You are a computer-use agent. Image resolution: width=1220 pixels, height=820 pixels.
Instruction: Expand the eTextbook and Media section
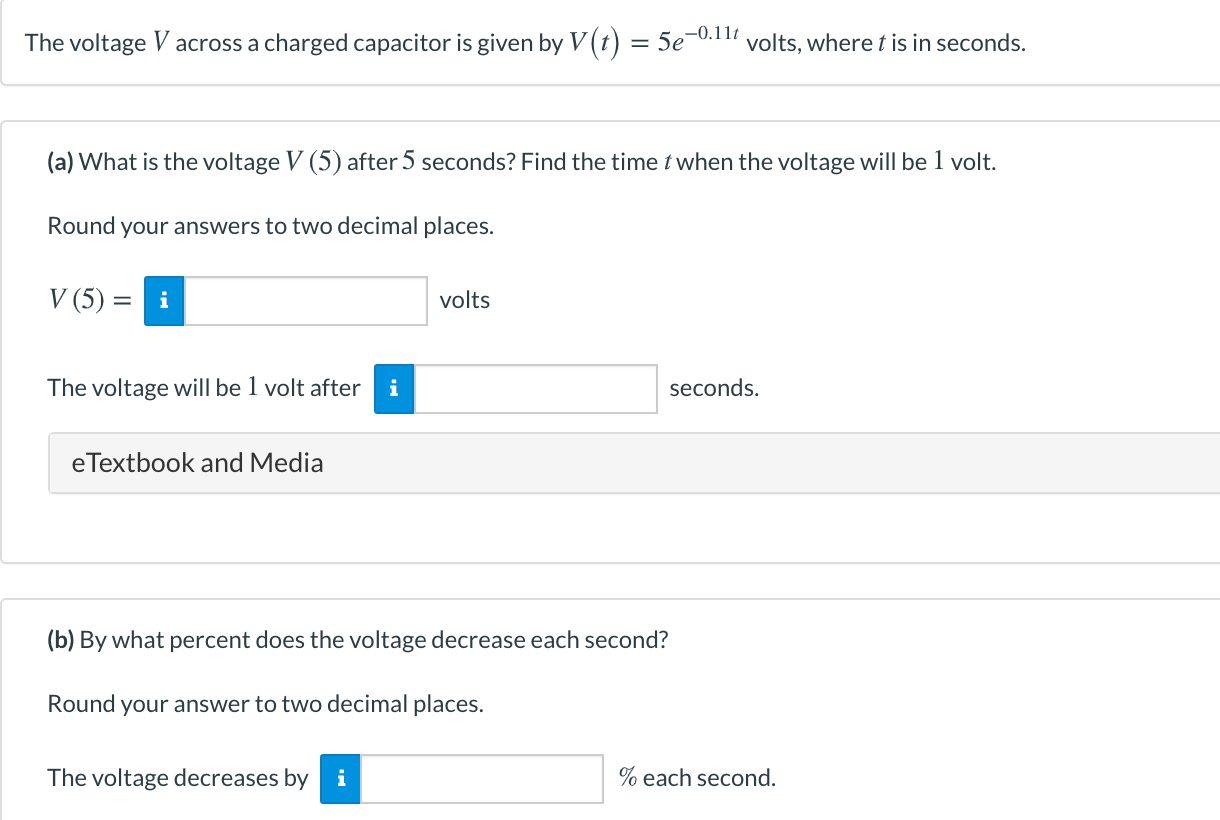[198, 463]
